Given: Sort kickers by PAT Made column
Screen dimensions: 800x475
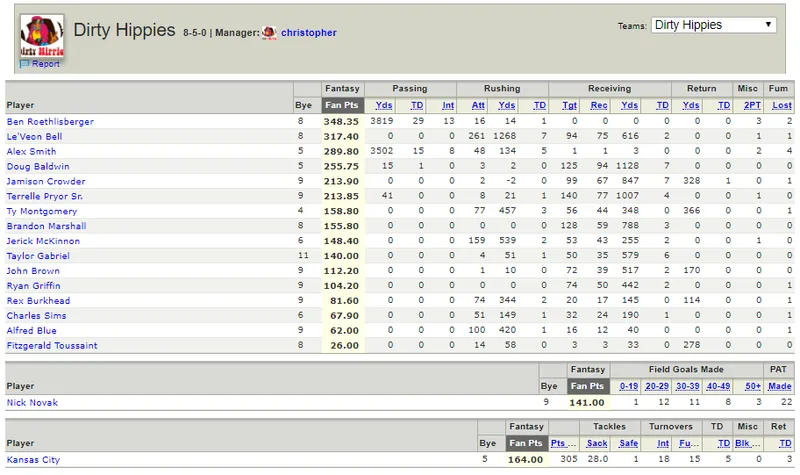Looking at the screenshot, I should 780,386.
